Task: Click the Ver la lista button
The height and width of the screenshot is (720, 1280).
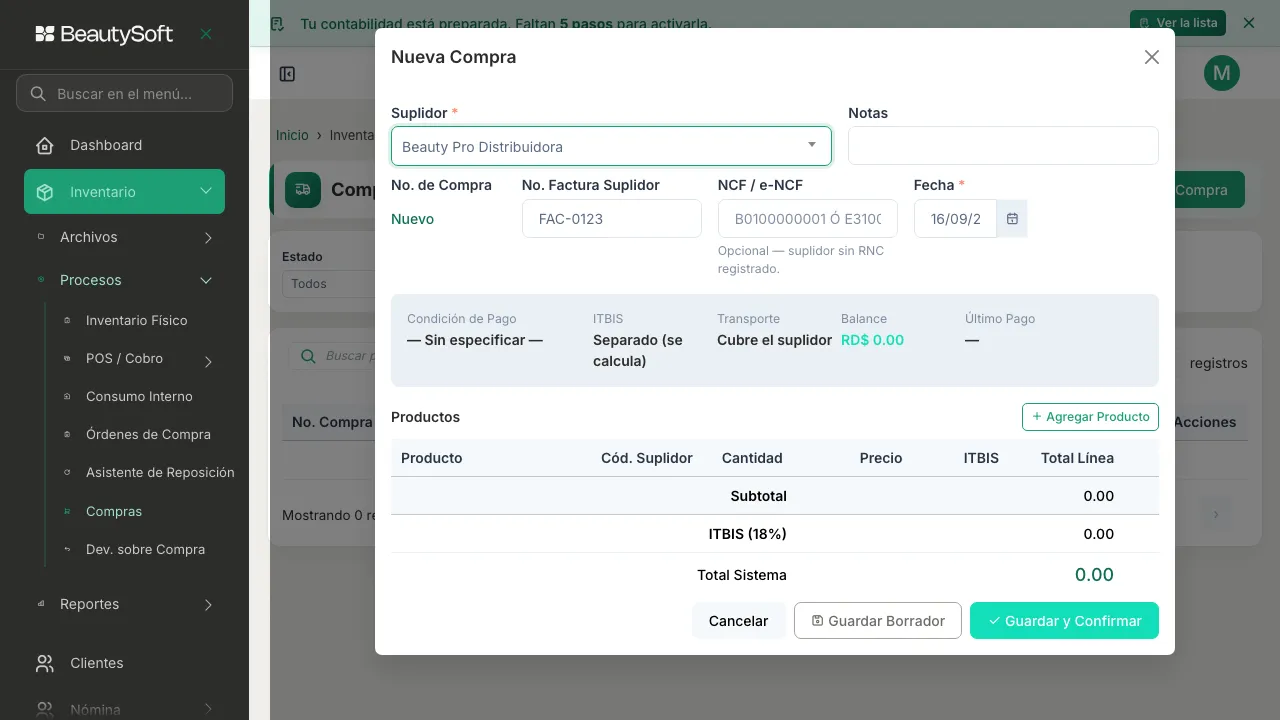Action: pos(1177,22)
